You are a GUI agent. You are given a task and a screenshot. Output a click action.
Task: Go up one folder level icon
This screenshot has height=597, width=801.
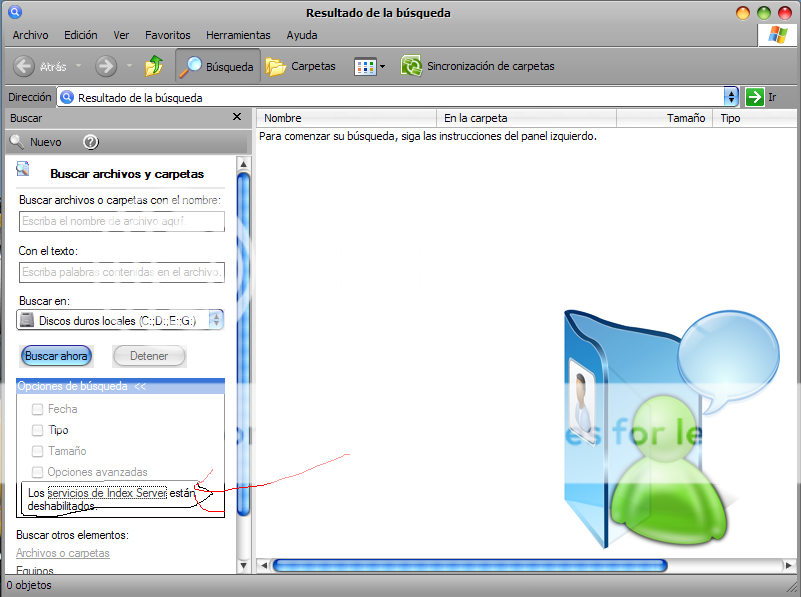click(x=154, y=66)
